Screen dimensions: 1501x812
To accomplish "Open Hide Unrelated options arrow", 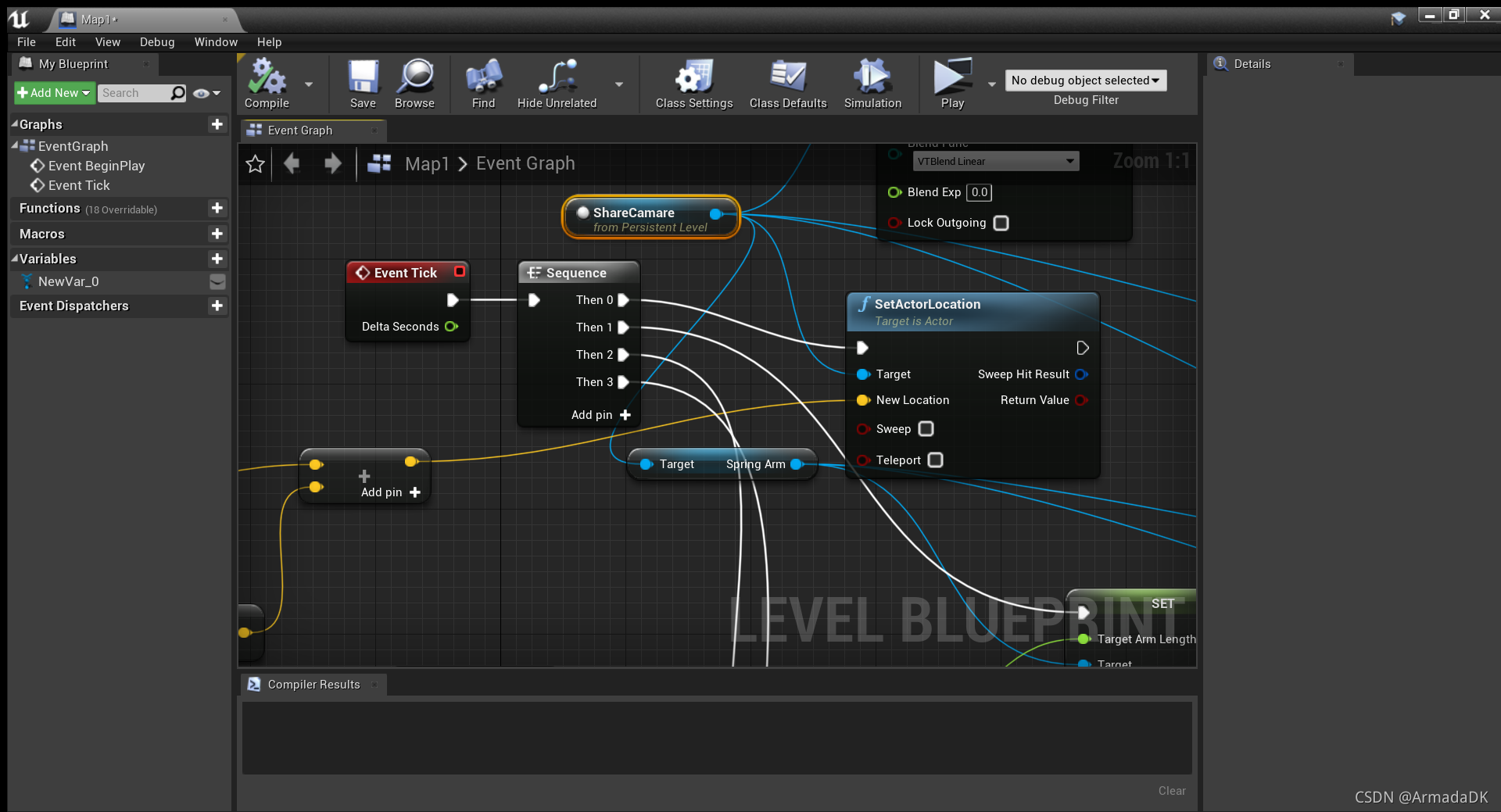I will [x=619, y=84].
